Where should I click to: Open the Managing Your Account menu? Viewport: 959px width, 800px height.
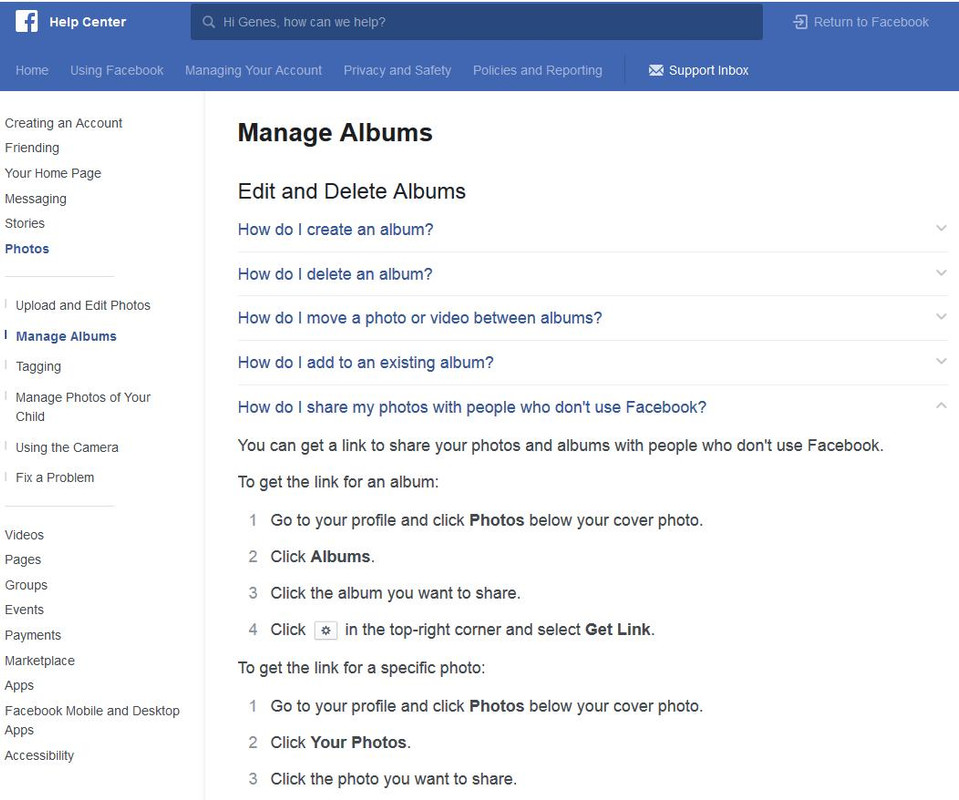pos(253,70)
